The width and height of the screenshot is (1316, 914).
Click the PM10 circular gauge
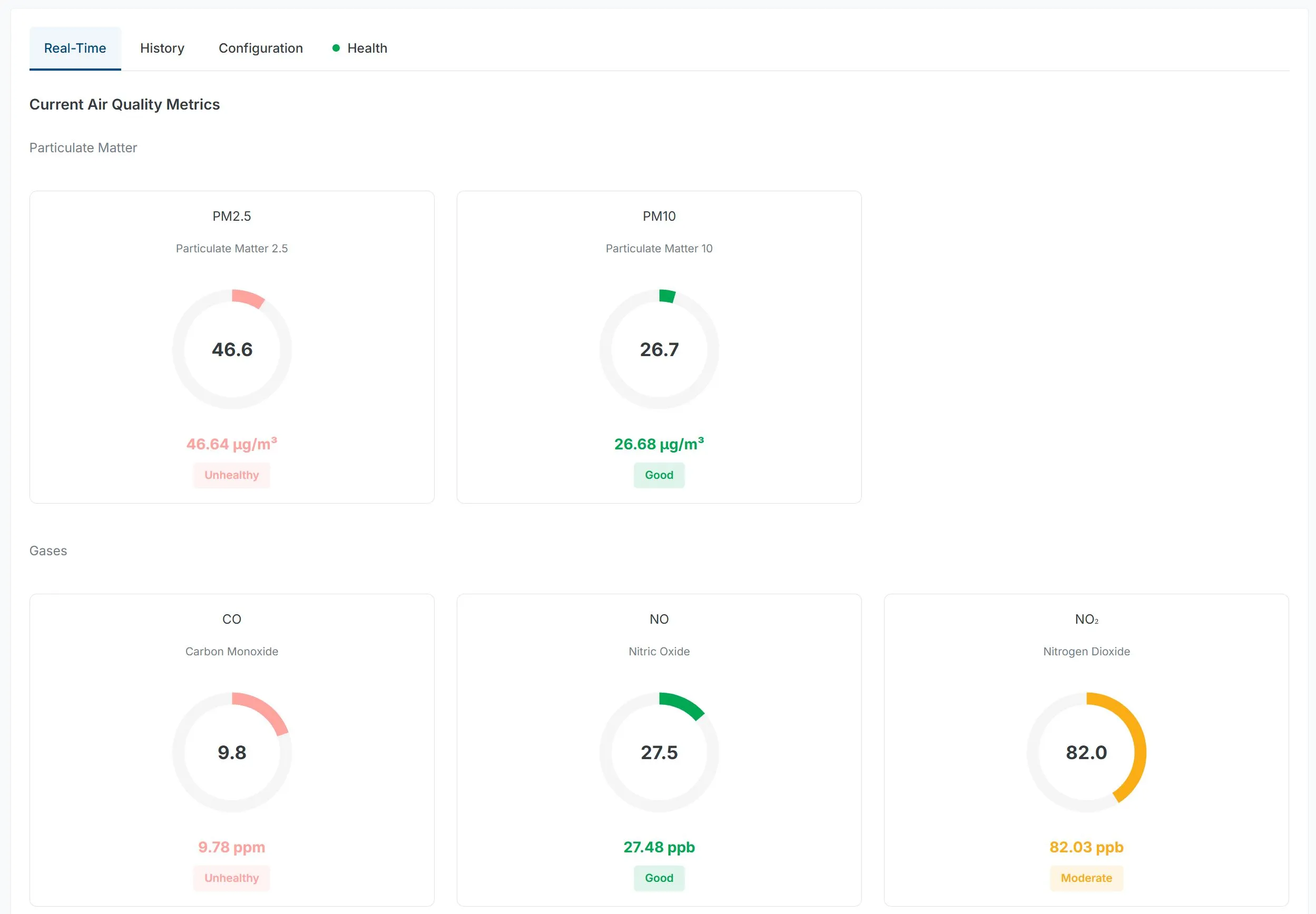(x=659, y=349)
